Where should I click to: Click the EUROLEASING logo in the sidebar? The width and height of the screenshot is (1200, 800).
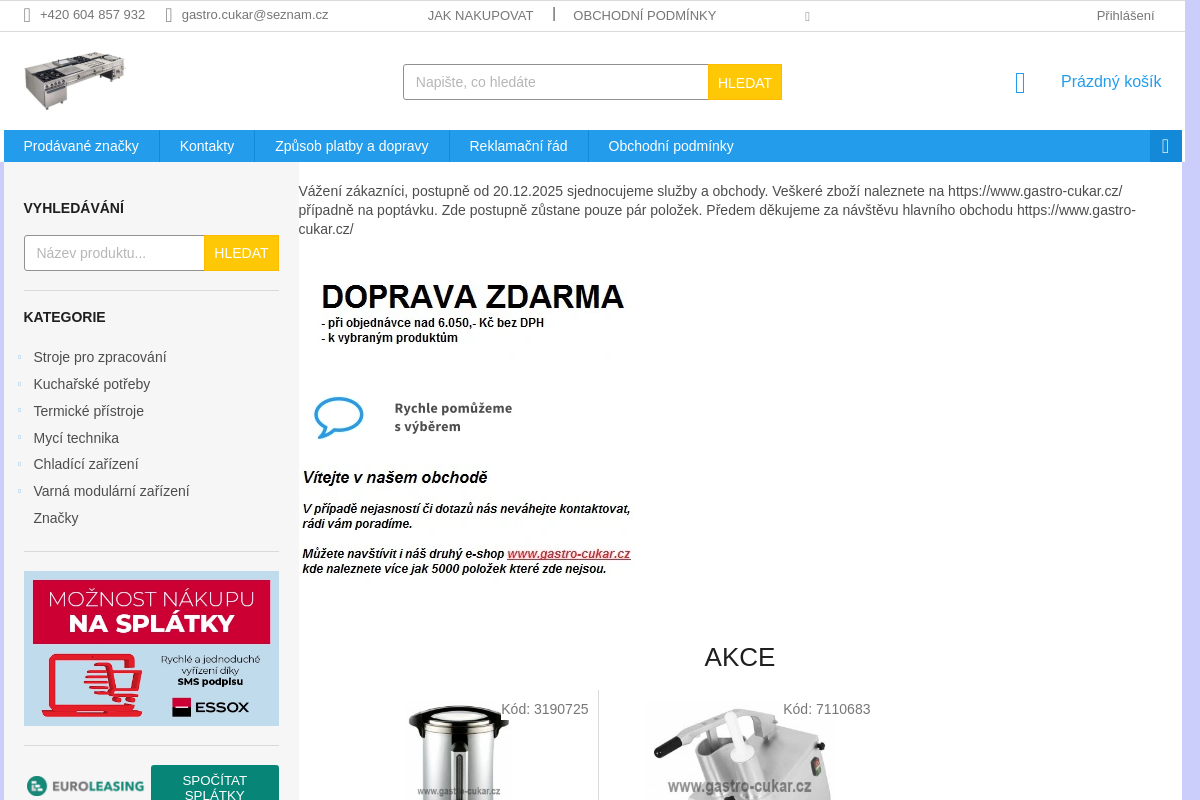click(x=85, y=786)
